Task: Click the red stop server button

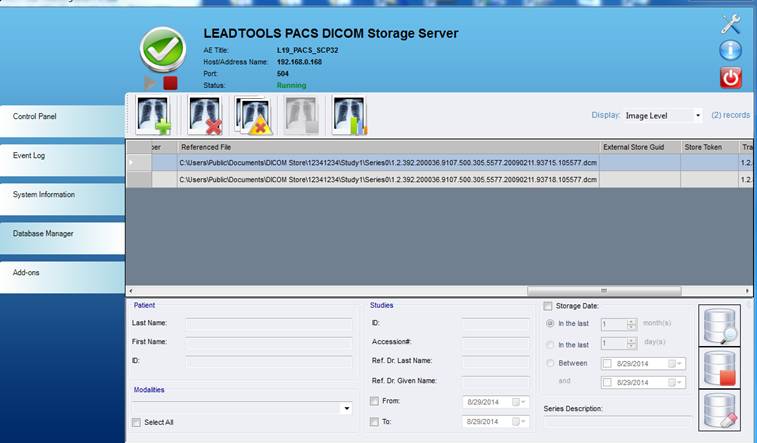Action: [170, 83]
